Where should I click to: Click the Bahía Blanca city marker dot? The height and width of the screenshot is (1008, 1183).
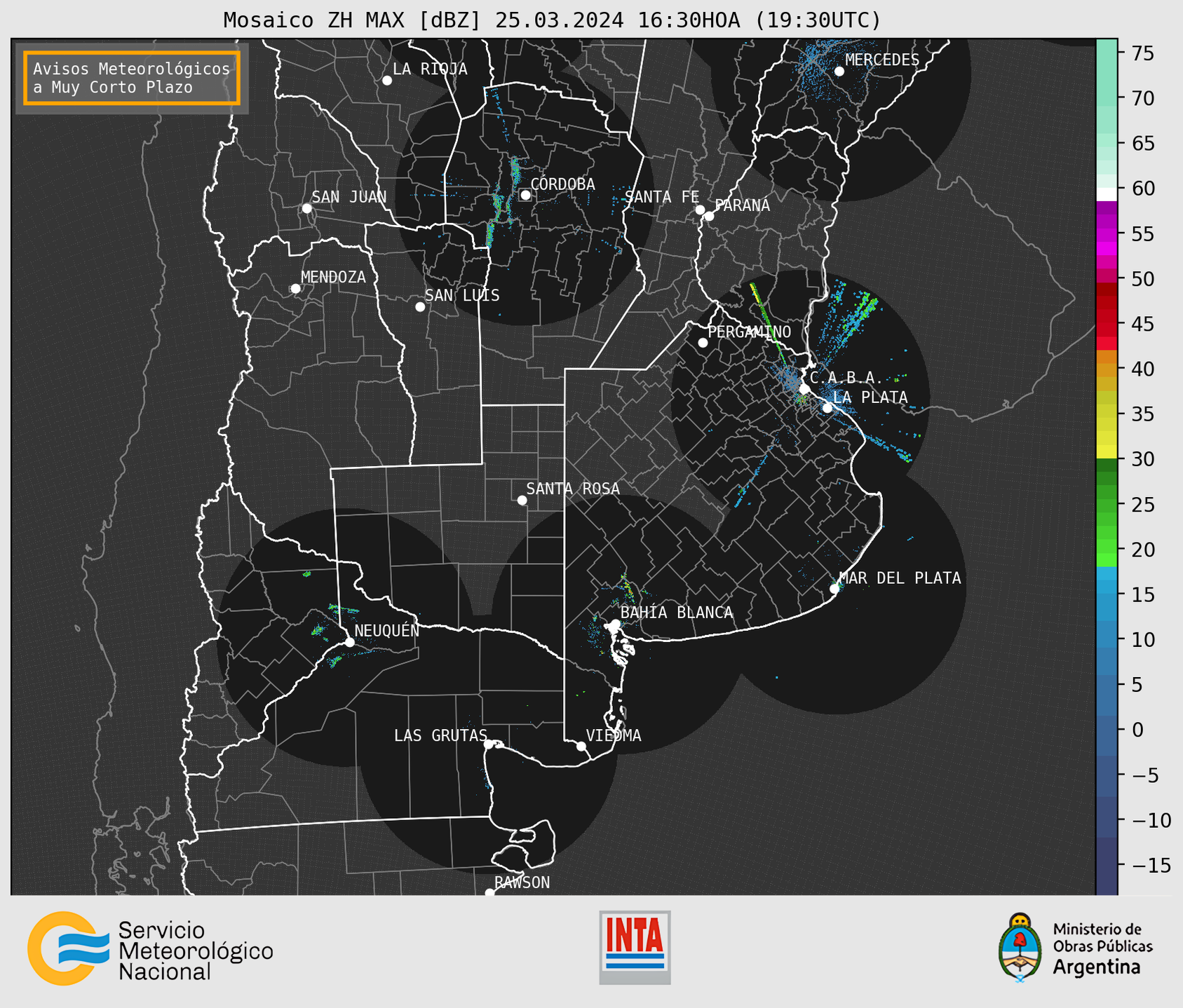615,624
